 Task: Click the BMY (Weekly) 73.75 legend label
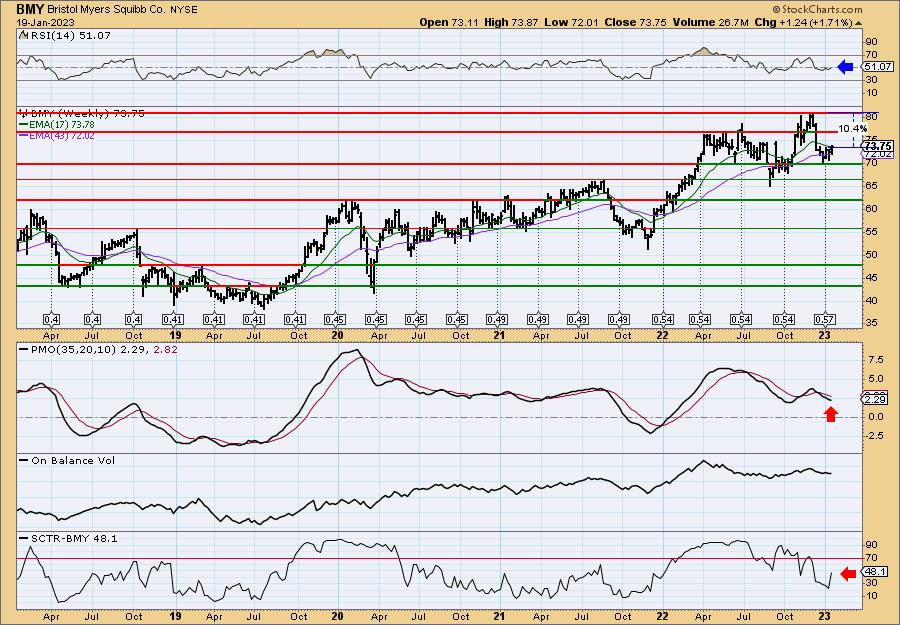[x=82, y=114]
